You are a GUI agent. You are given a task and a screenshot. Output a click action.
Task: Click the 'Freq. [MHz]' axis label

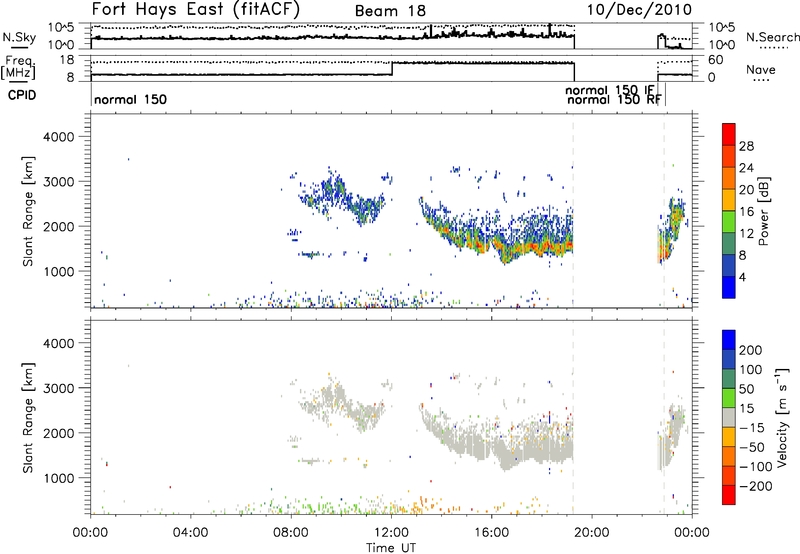(18, 68)
